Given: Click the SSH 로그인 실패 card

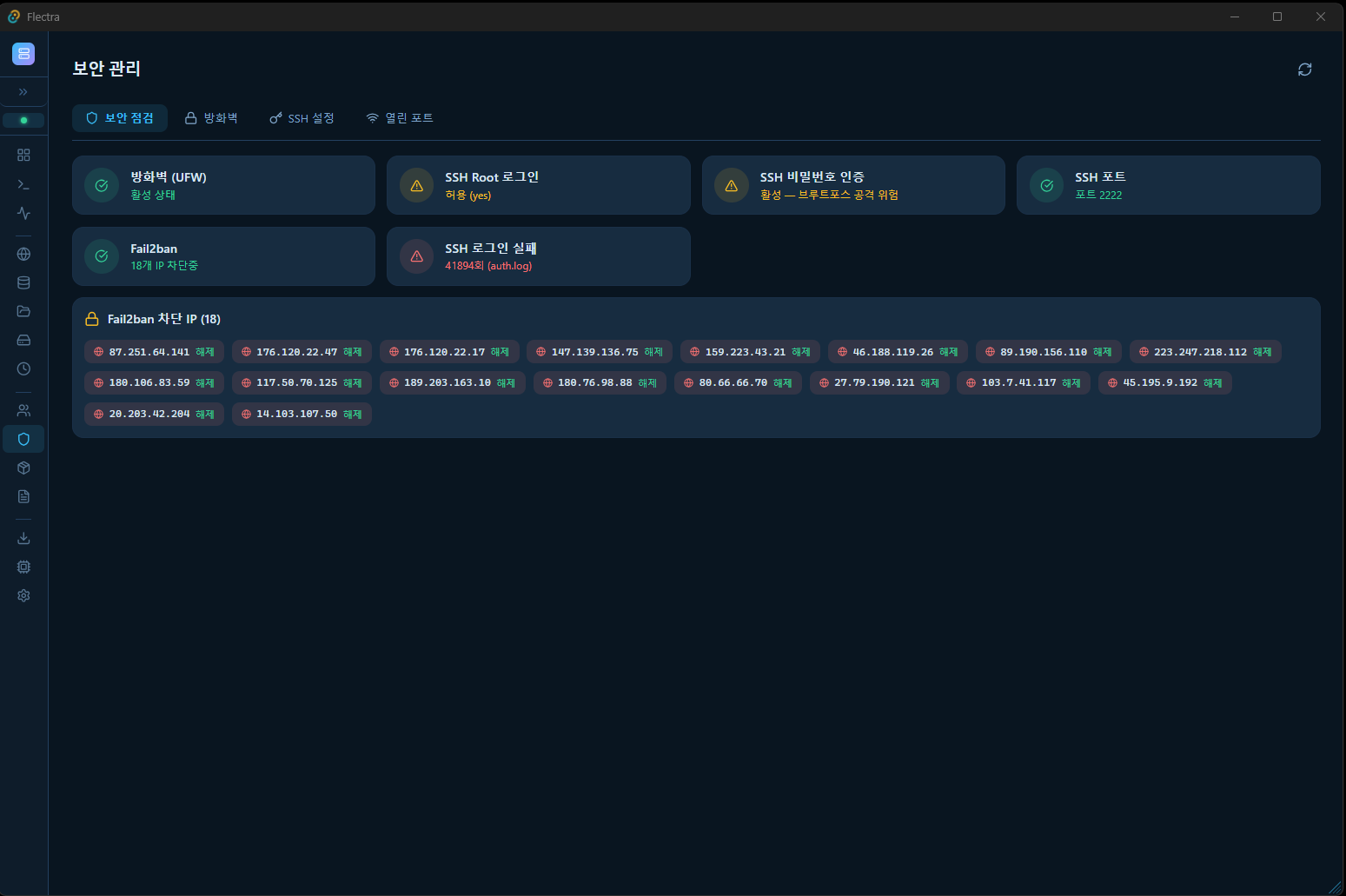Looking at the screenshot, I should 538,256.
